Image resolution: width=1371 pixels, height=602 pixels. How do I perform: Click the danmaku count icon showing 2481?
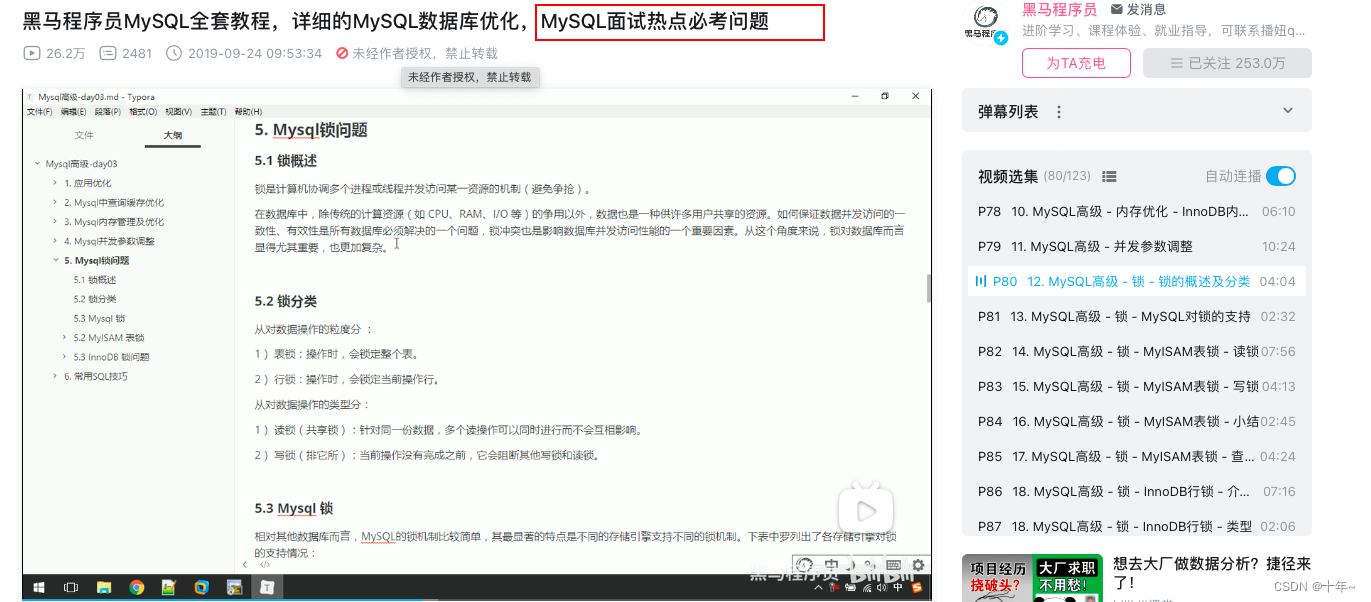coord(108,53)
